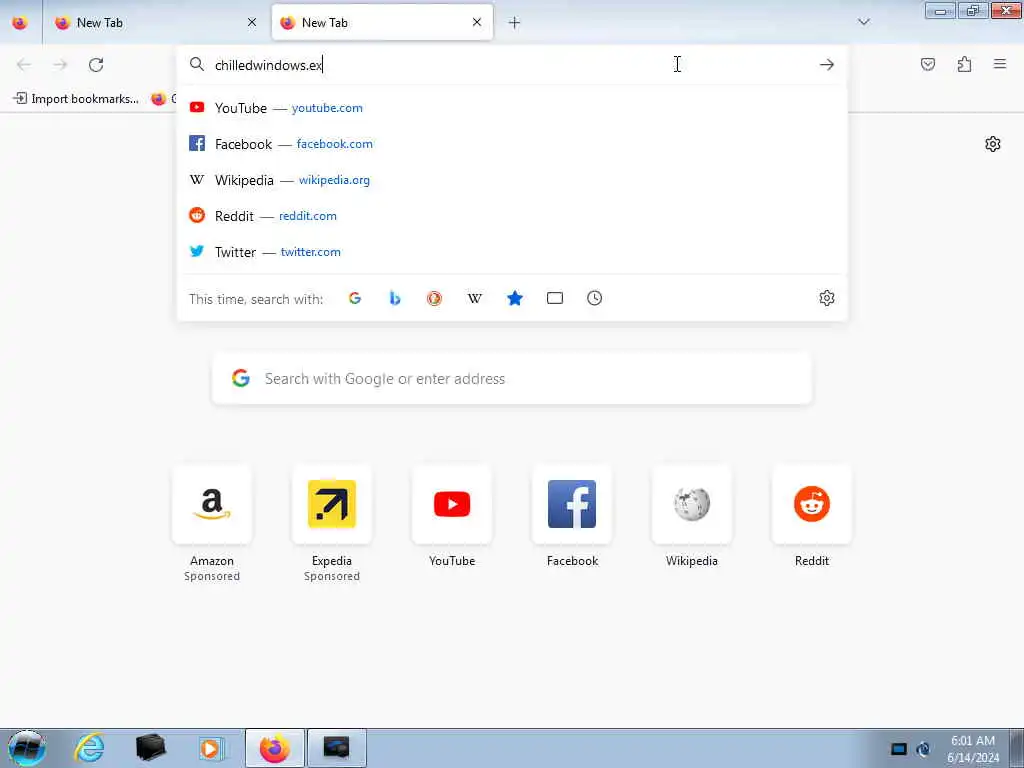Open search settings gear in dropdown

(x=827, y=298)
